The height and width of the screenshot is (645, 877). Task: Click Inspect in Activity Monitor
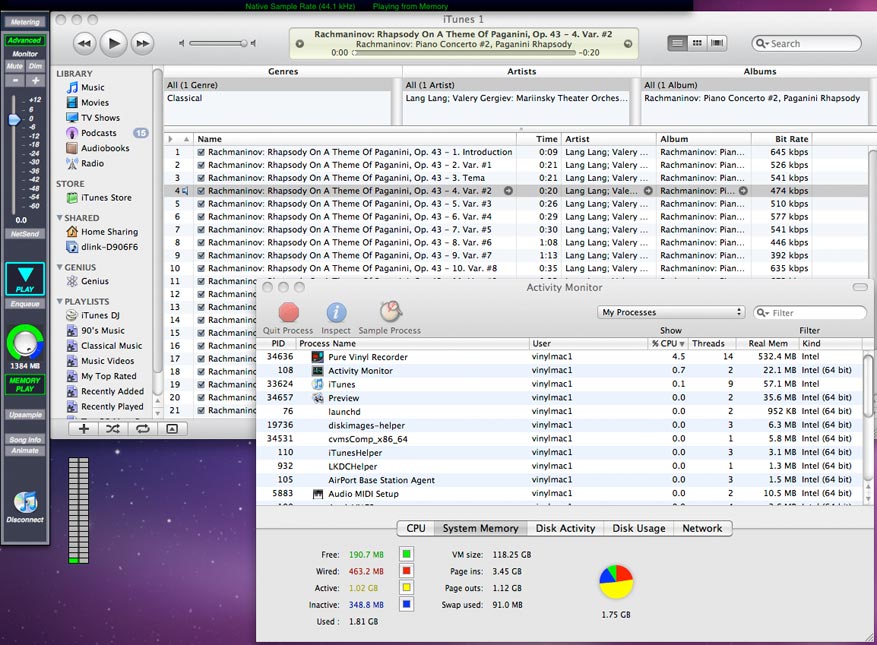tap(336, 318)
